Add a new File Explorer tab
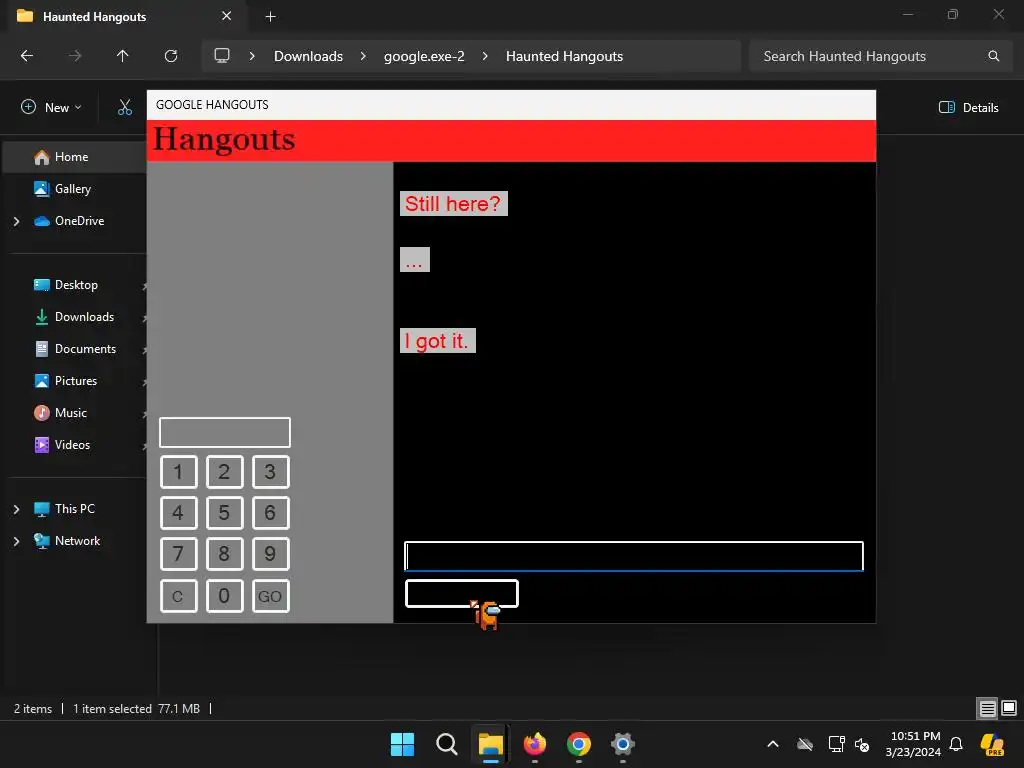 tap(270, 16)
